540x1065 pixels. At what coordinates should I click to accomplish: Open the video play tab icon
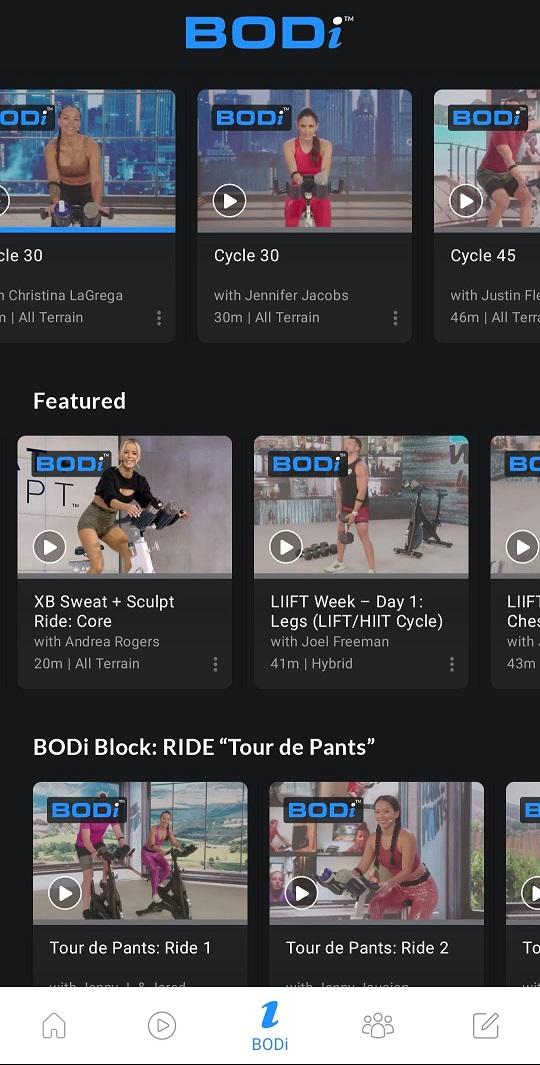click(162, 1025)
